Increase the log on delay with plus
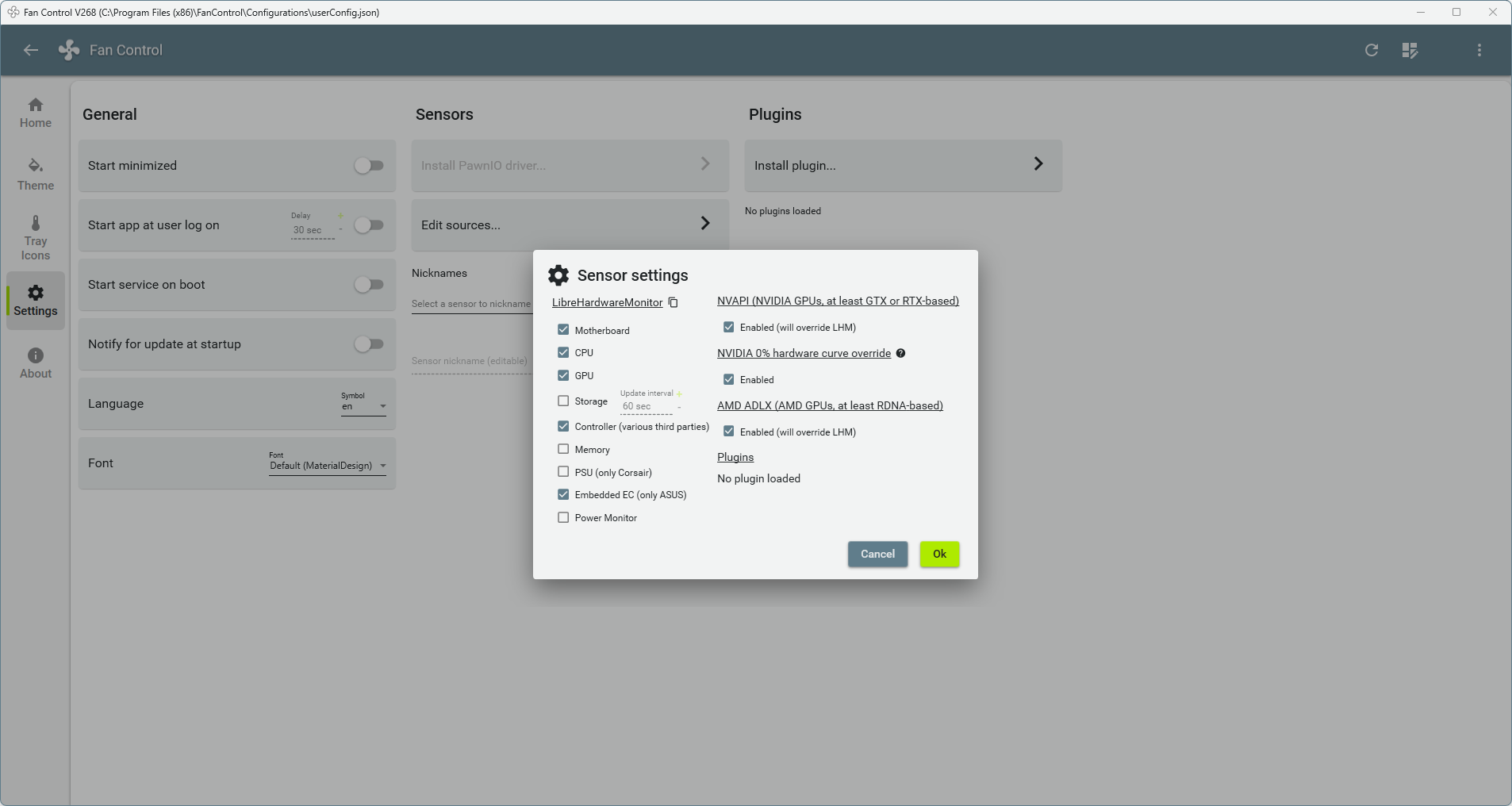 (x=340, y=216)
